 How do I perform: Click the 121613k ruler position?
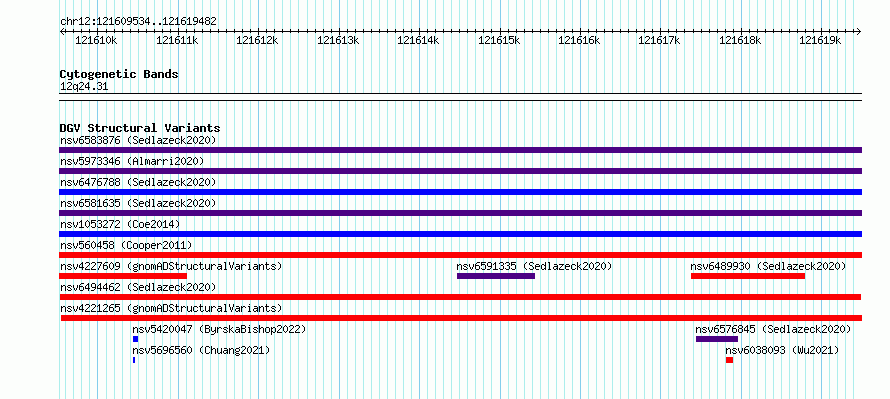pyautogui.click(x=338, y=40)
